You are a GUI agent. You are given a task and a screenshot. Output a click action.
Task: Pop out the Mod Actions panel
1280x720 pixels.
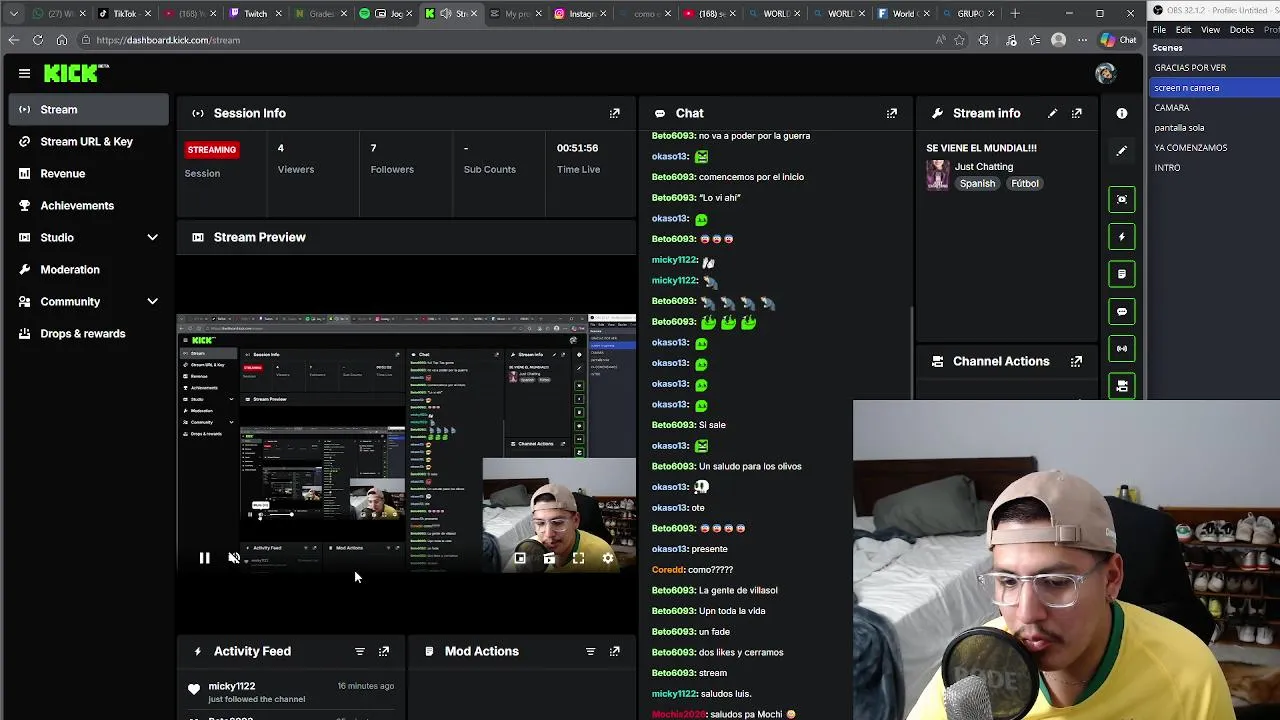point(615,651)
